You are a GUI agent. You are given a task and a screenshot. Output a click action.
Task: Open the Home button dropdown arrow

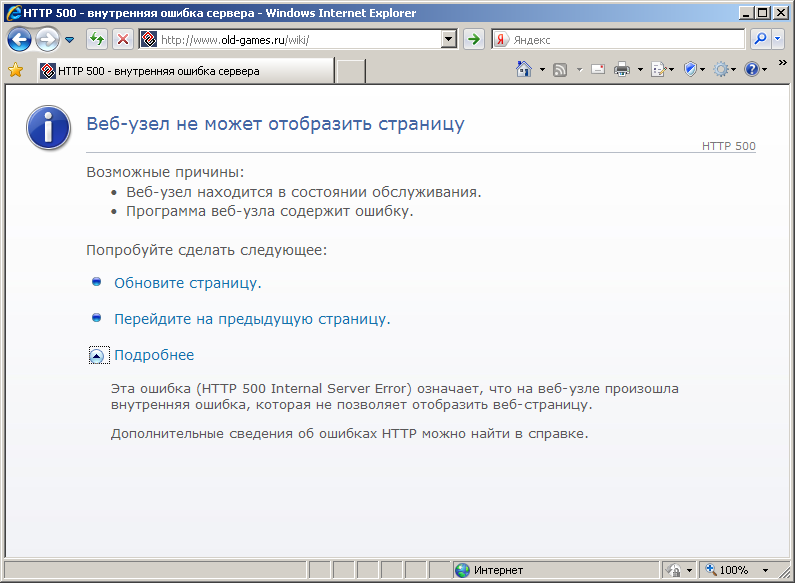[x=542, y=69]
